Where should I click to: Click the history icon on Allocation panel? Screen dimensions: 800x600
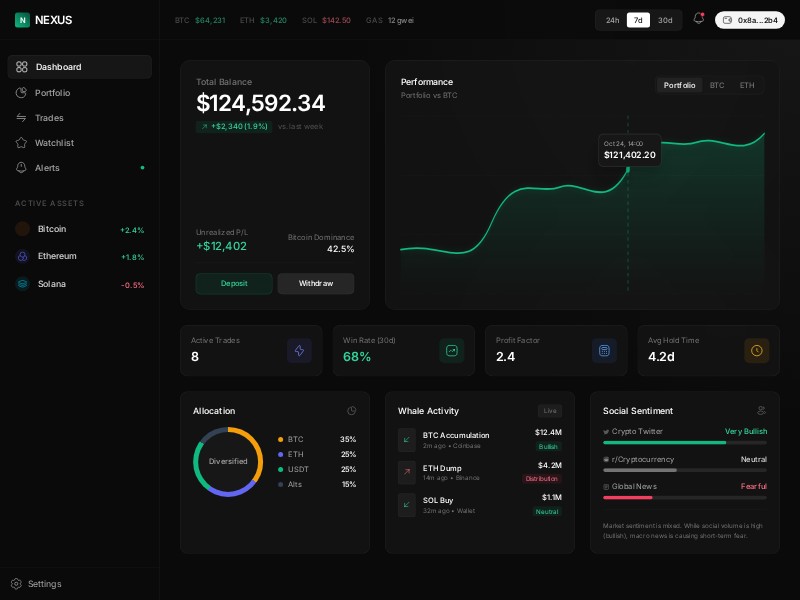pyautogui.click(x=352, y=411)
